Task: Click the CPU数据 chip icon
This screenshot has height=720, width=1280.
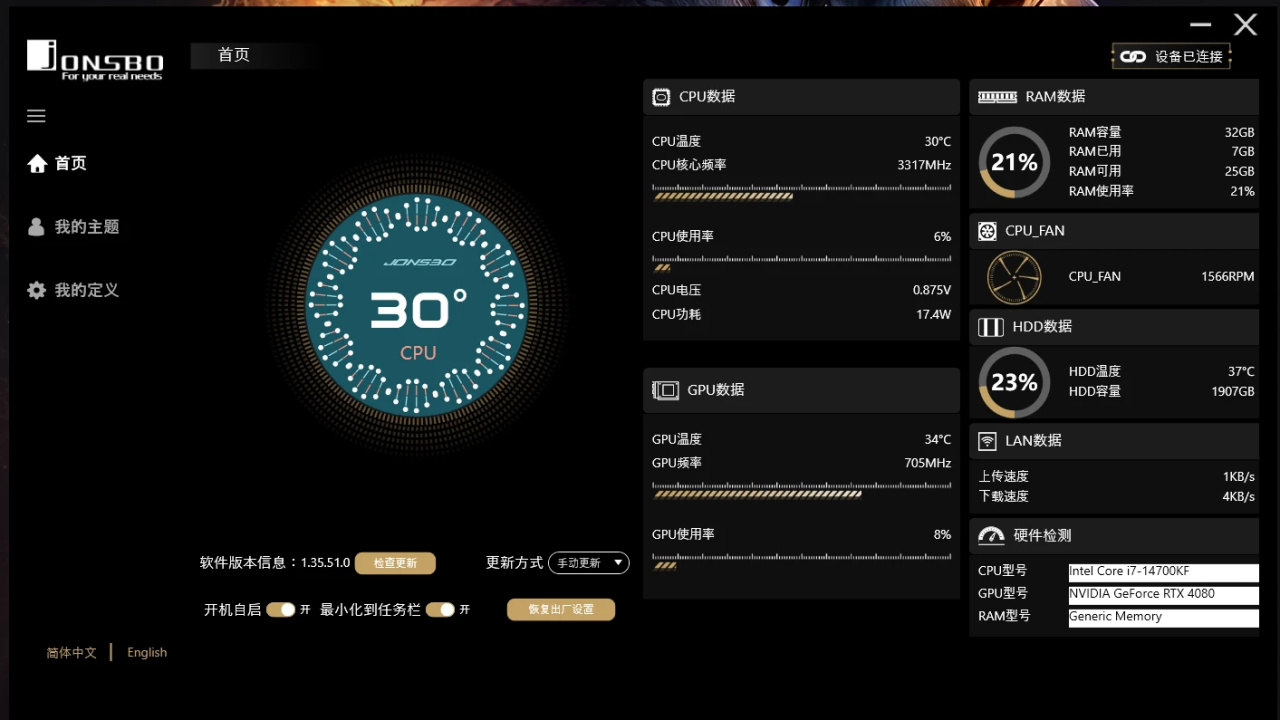Action: [x=661, y=97]
